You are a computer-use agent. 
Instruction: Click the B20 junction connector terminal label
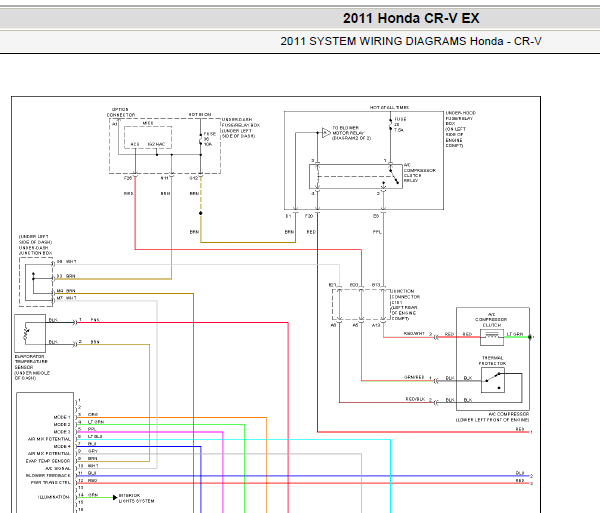point(354,285)
